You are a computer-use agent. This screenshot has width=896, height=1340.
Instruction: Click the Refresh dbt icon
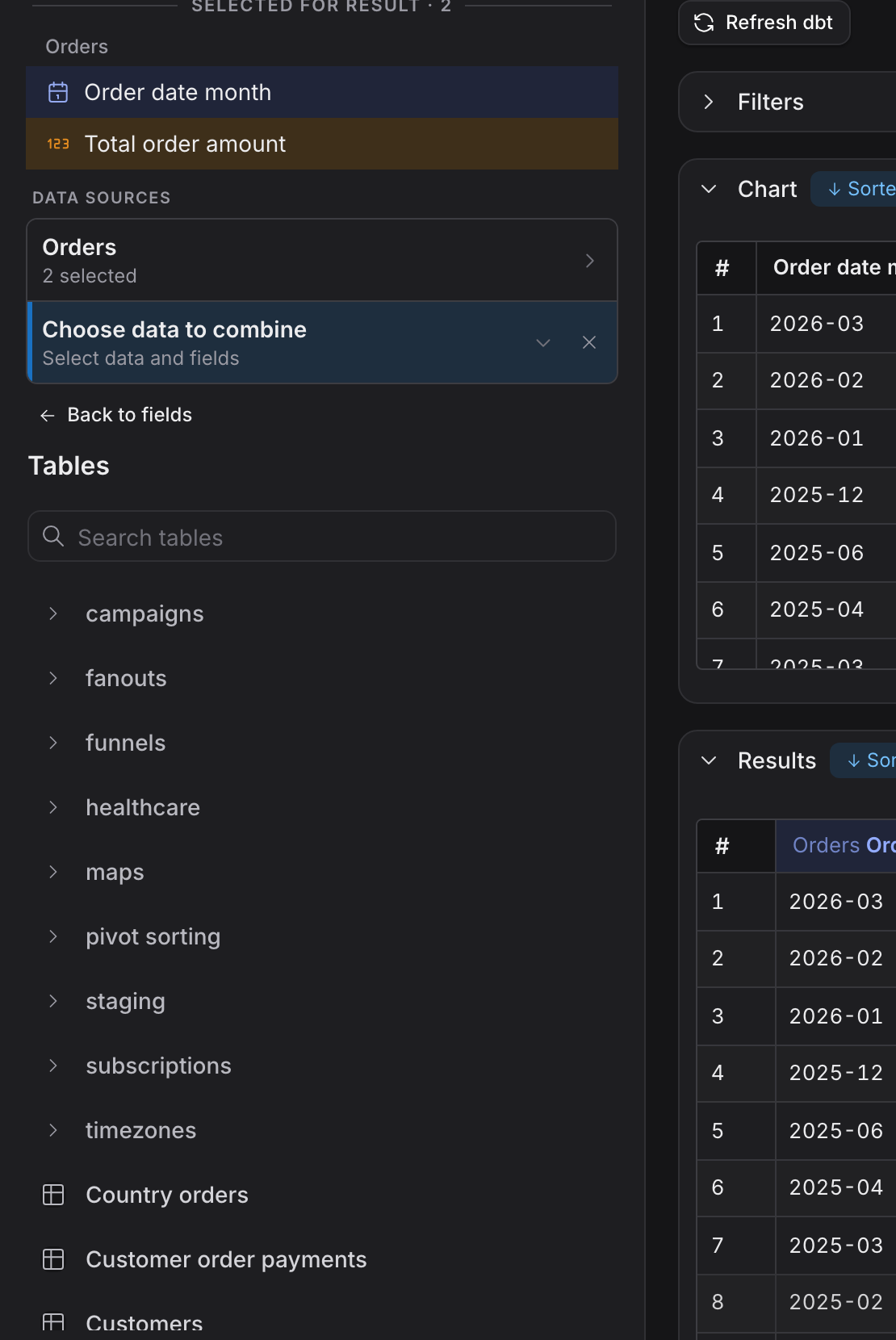[x=704, y=23]
